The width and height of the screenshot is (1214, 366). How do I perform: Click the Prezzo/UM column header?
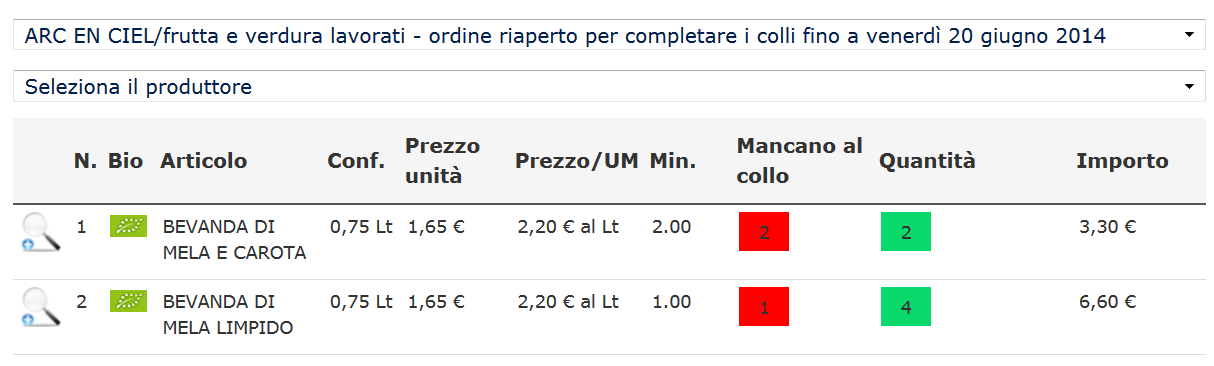click(x=576, y=160)
